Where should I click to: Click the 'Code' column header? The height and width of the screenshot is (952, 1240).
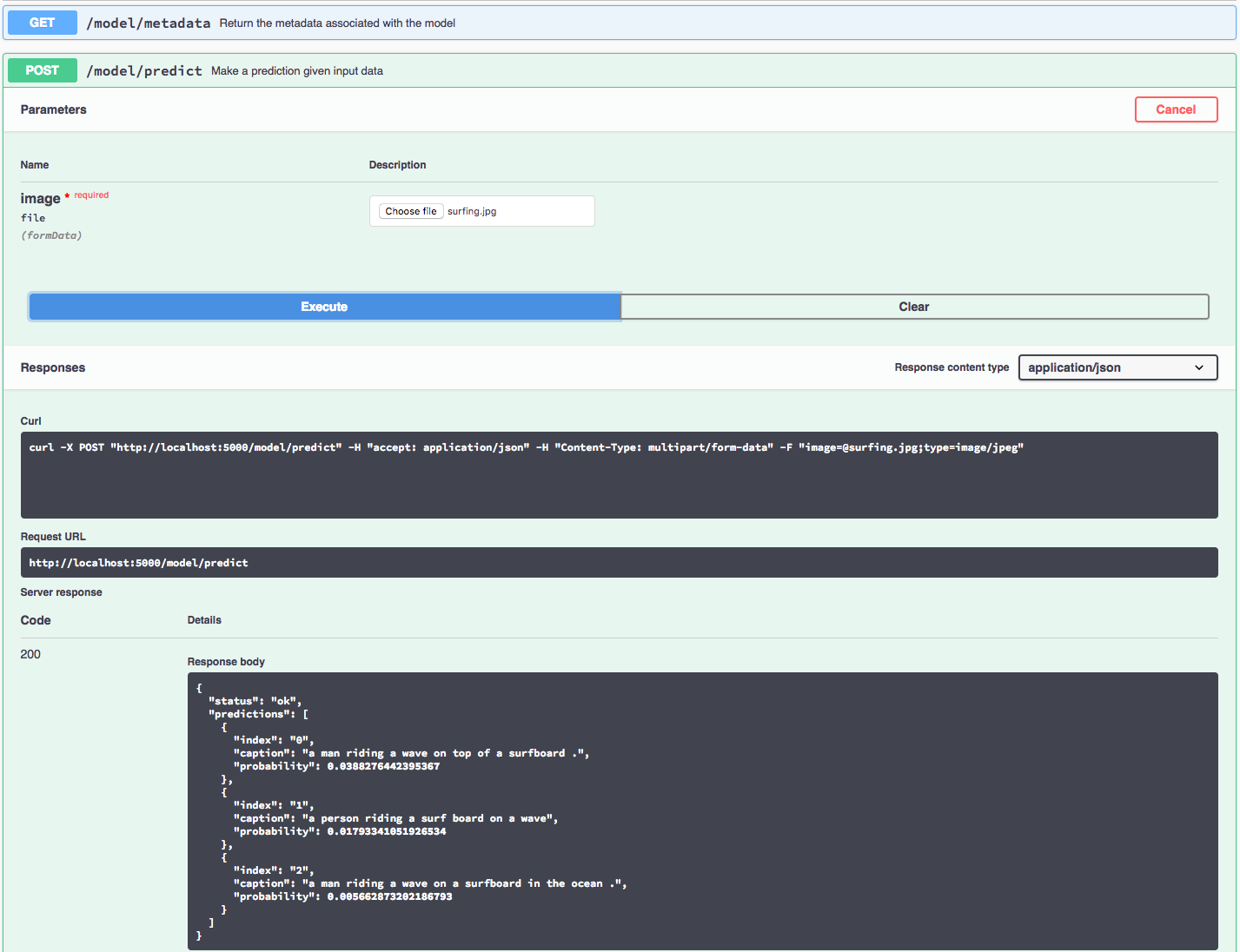[36, 620]
